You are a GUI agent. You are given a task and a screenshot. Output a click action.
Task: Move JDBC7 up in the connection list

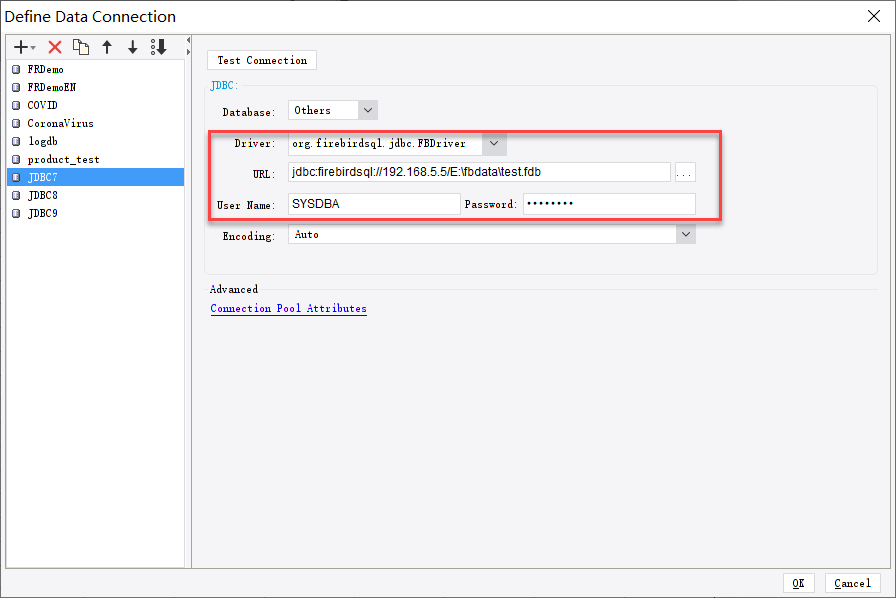pos(107,46)
